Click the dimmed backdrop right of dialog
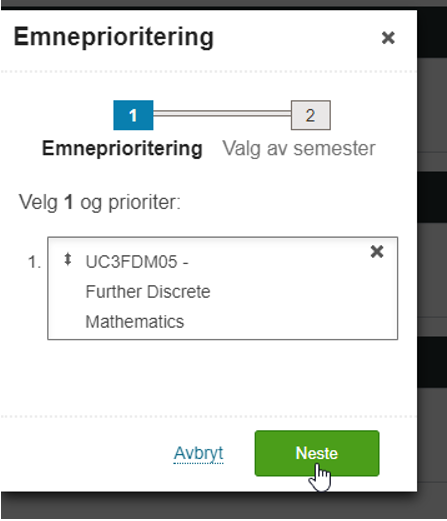Screen dimensions: 447x521 click(432, 267)
